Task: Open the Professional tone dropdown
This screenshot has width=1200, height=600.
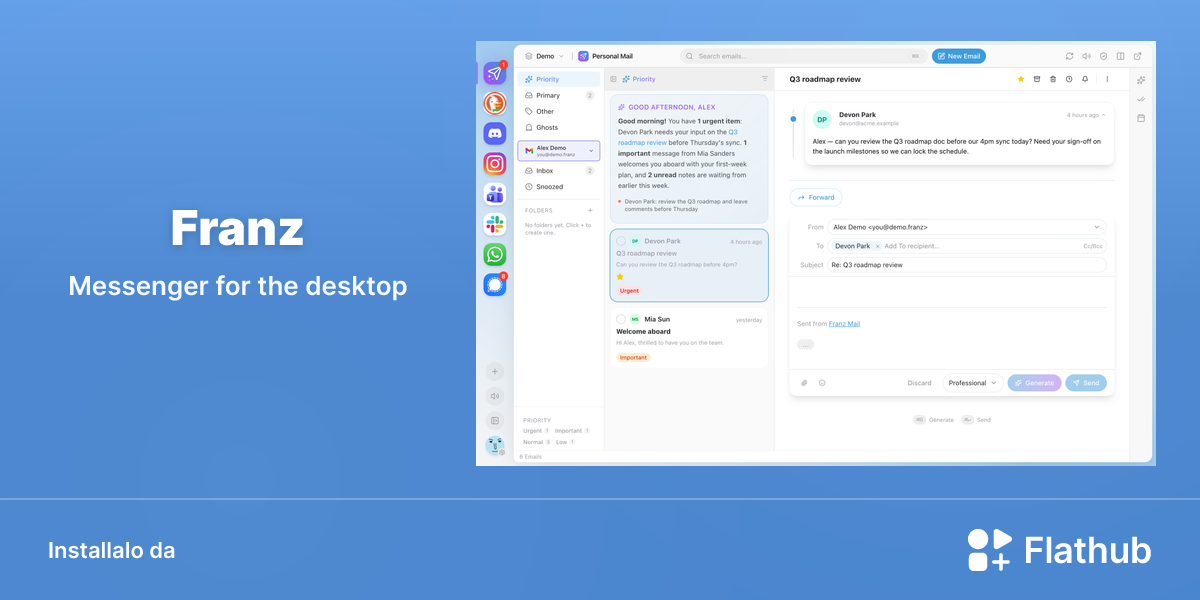Action: (x=973, y=383)
